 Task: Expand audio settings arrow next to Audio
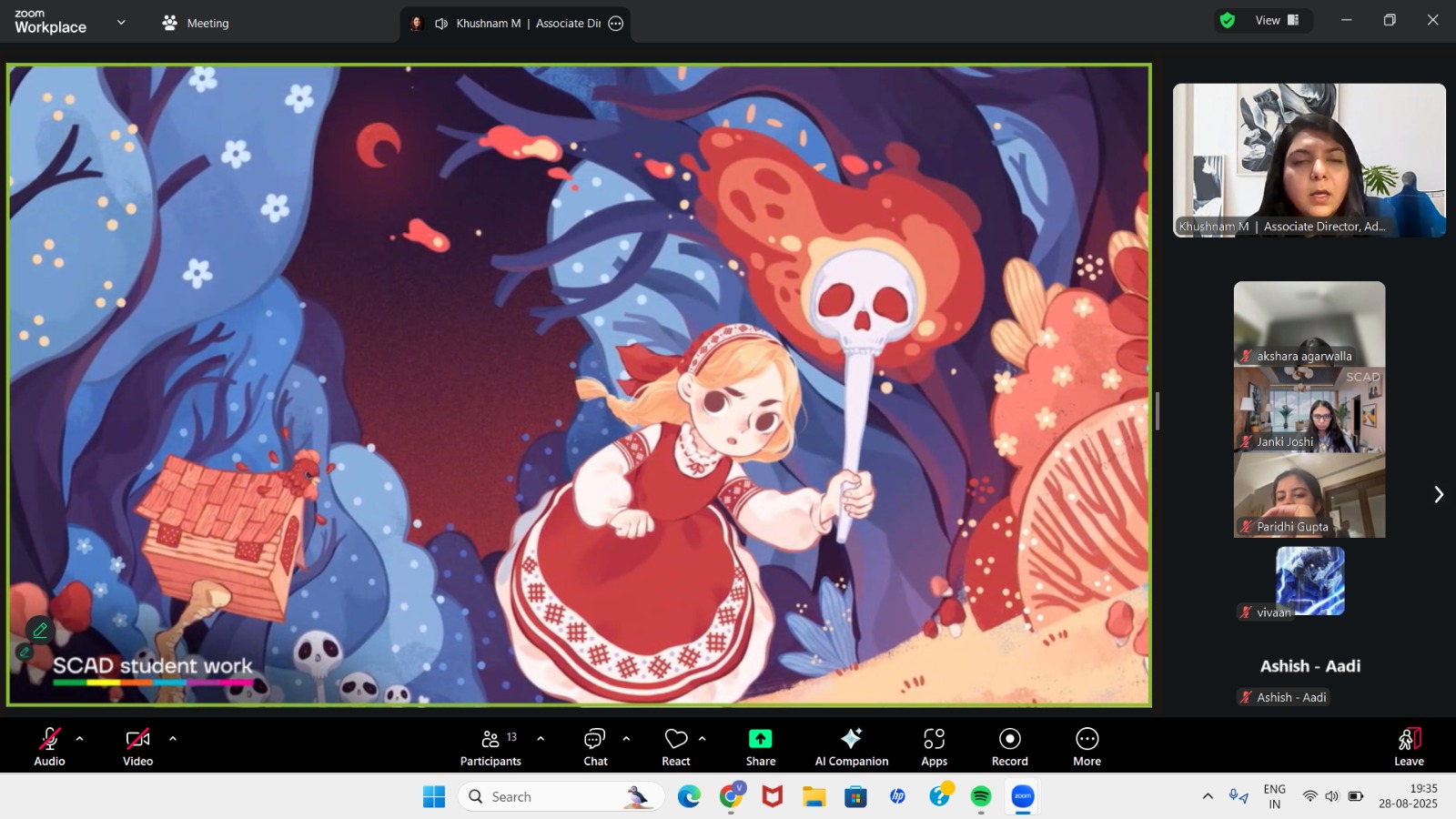click(x=80, y=739)
